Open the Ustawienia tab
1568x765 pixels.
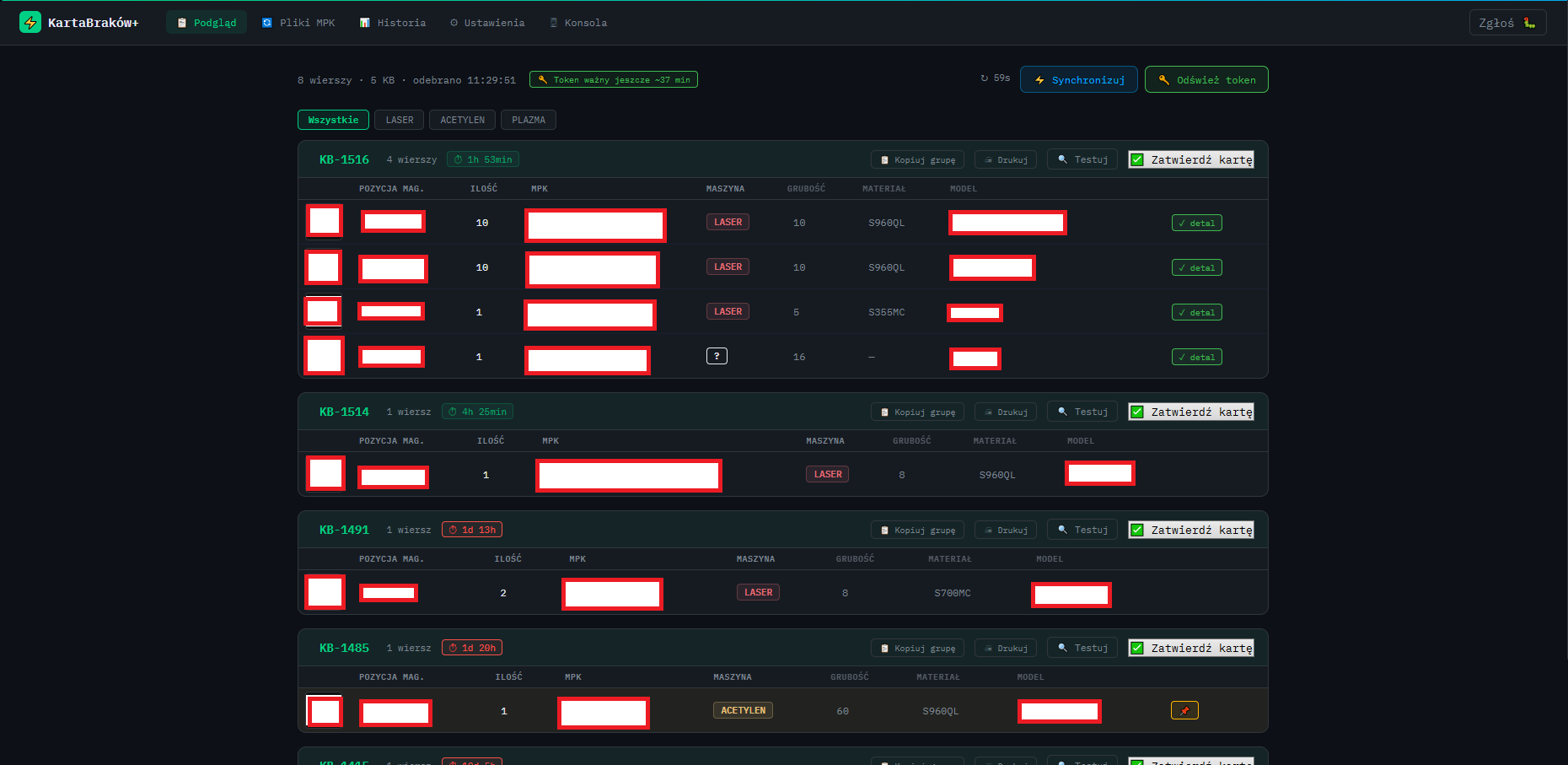[x=487, y=23]
